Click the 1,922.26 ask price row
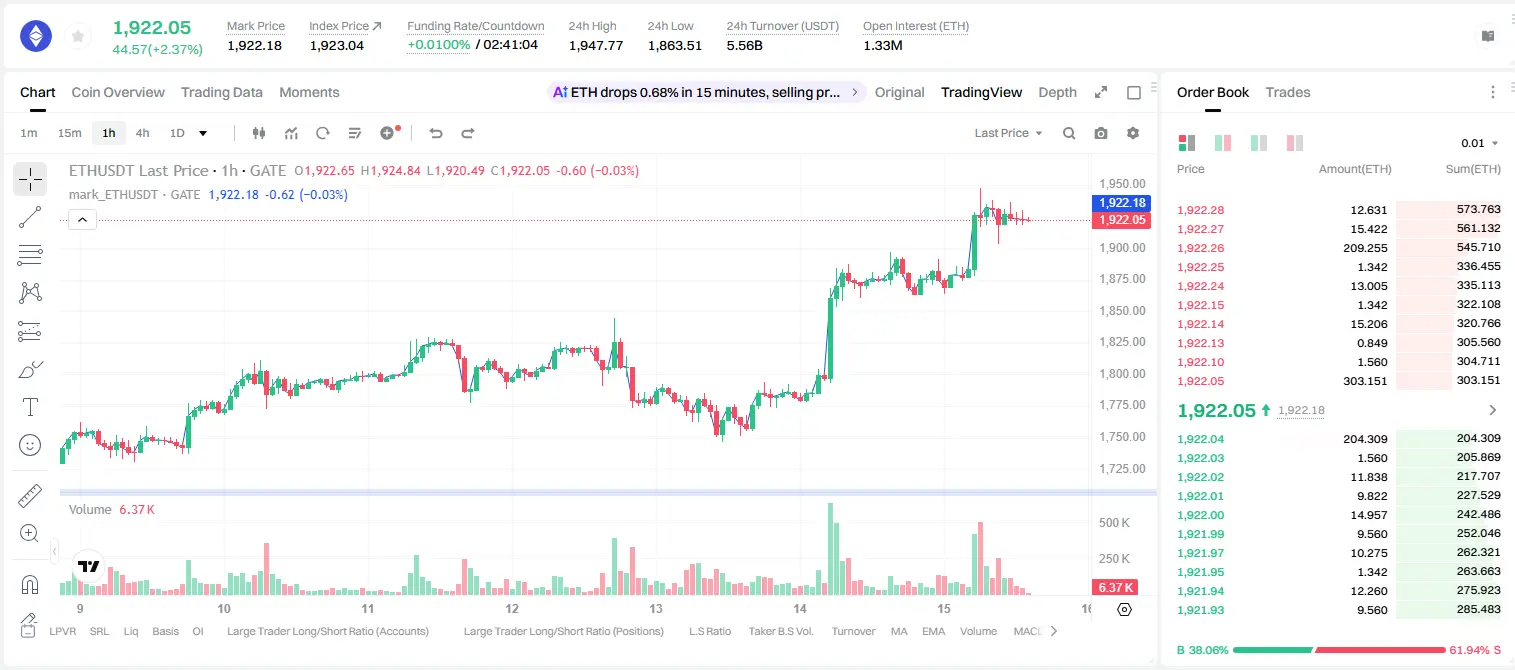This screenshot has width=1515, height=670. tap(1339, 248)
